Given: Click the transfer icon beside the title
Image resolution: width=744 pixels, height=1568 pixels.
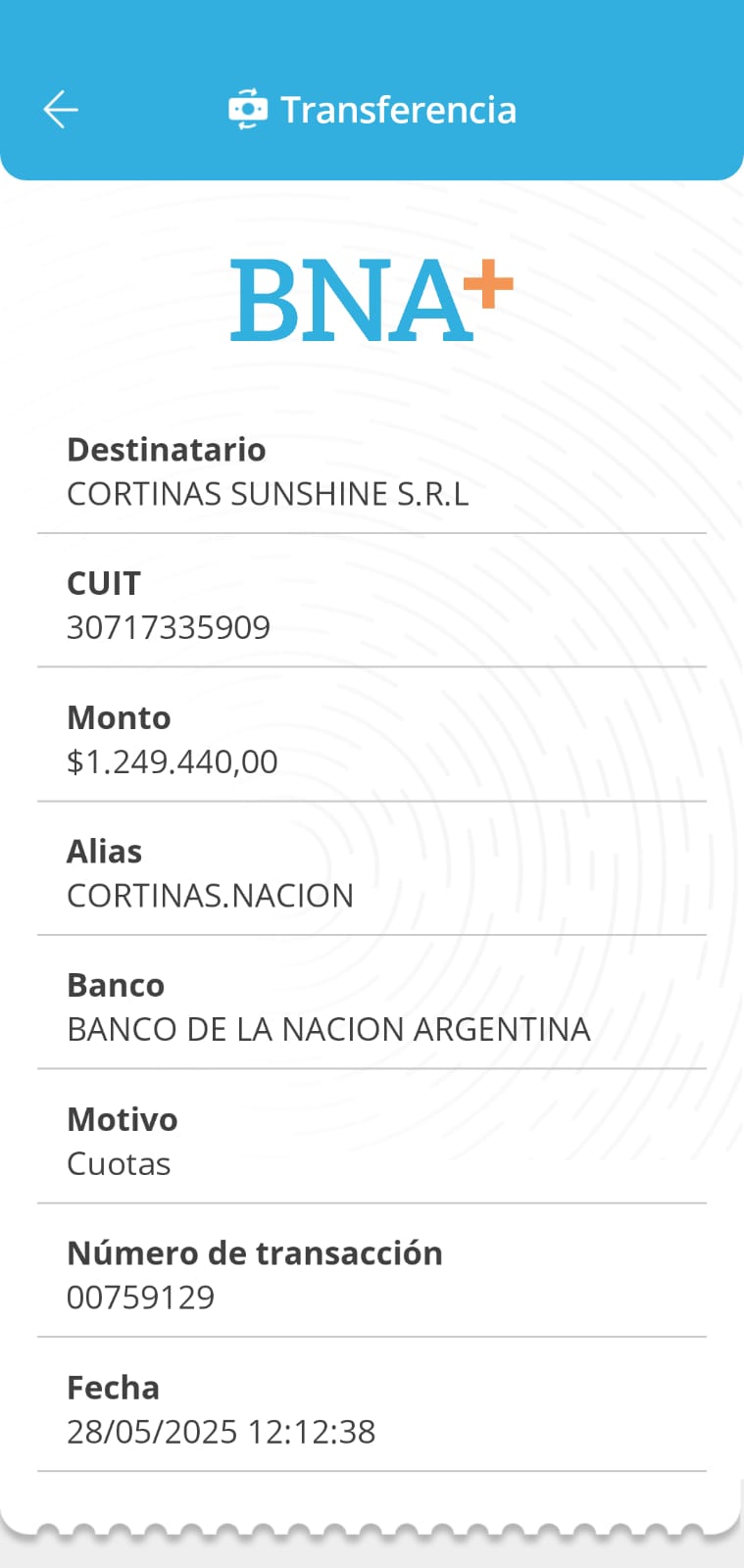Looking at the screenshot, I should 247,110.
